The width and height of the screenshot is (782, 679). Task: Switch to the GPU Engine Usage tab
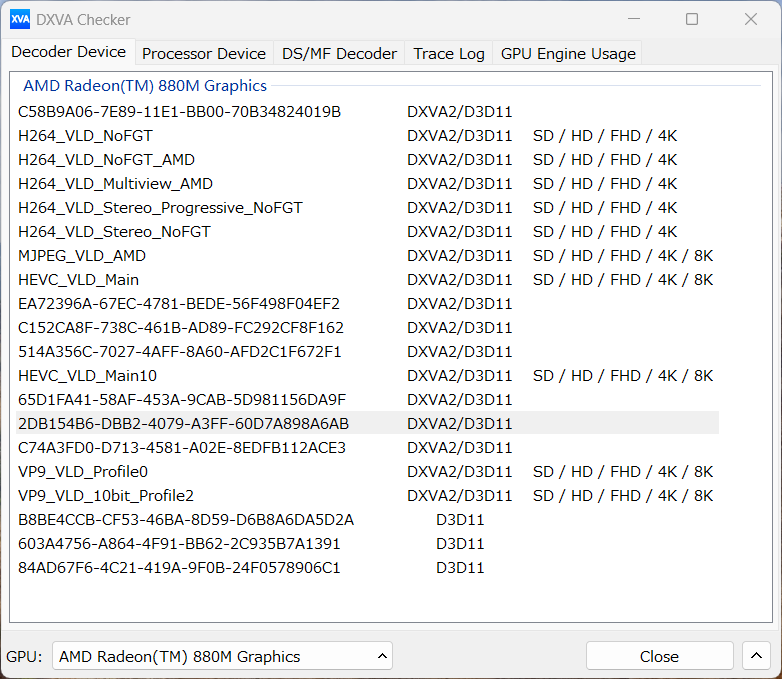(568, 53)
